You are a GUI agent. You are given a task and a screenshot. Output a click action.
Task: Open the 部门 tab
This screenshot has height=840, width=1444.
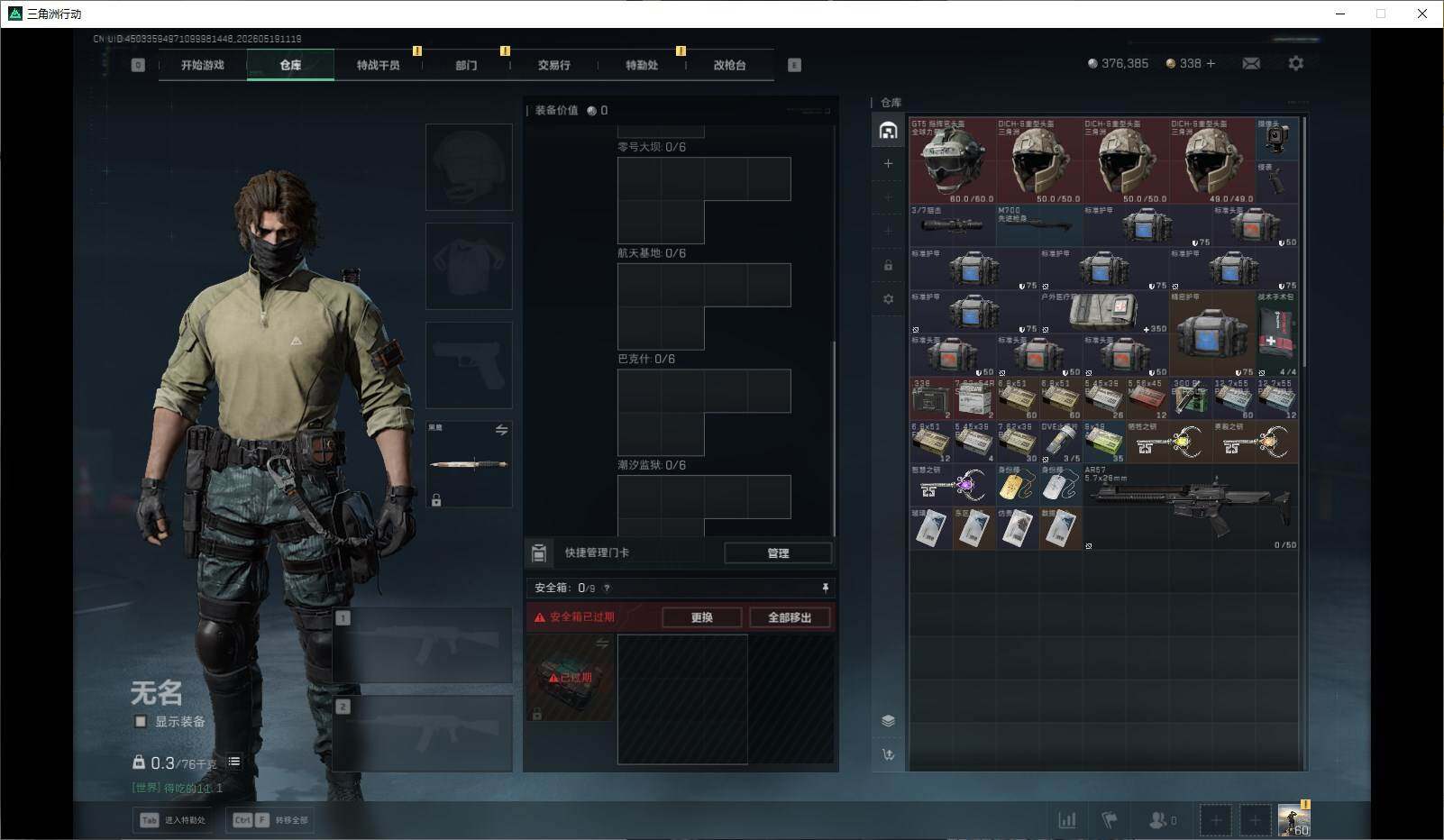click(466, 65)
